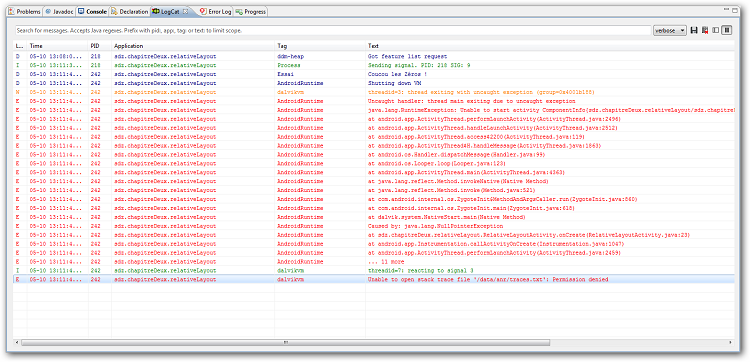The height and width of the screenshot is (362, 750).
Task: Switch to the Problems tab
Action: (x=24, y=11)
